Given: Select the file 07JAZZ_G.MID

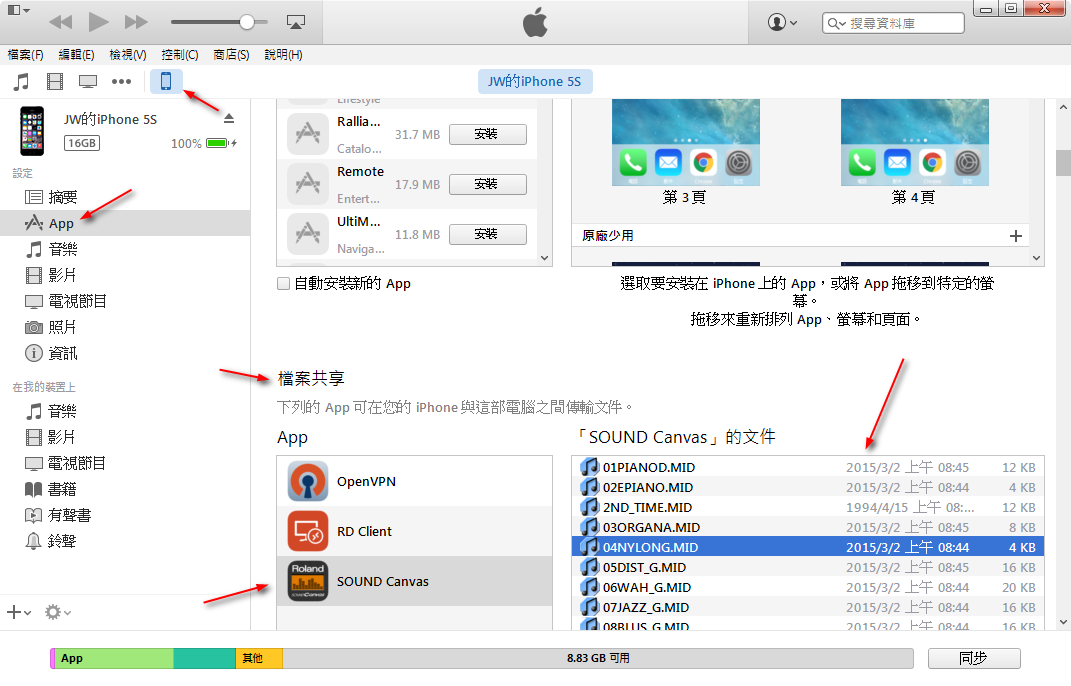Looking at the screenshot, I should (808, 607).
